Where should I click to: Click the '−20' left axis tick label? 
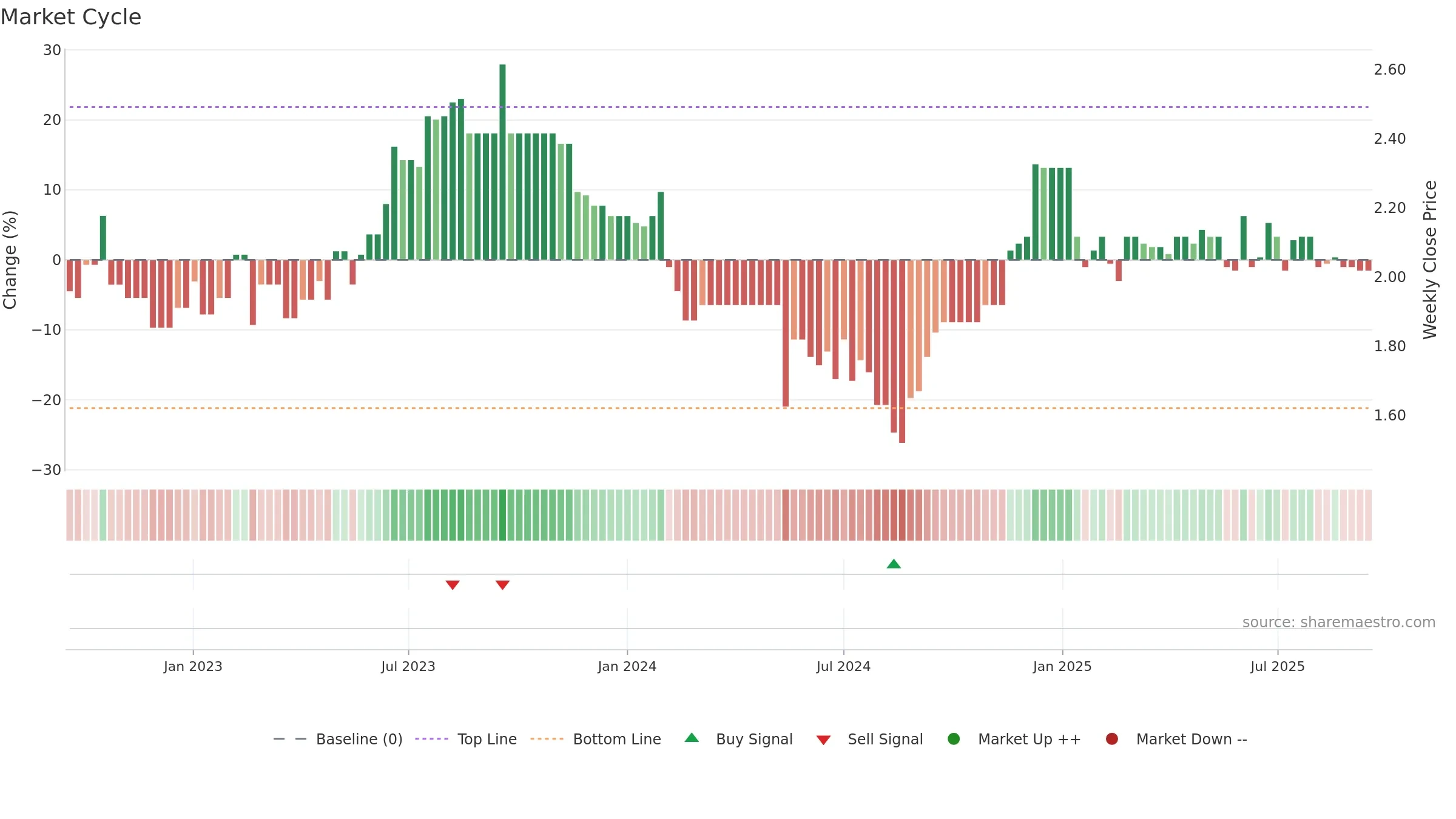click(47, 400)
